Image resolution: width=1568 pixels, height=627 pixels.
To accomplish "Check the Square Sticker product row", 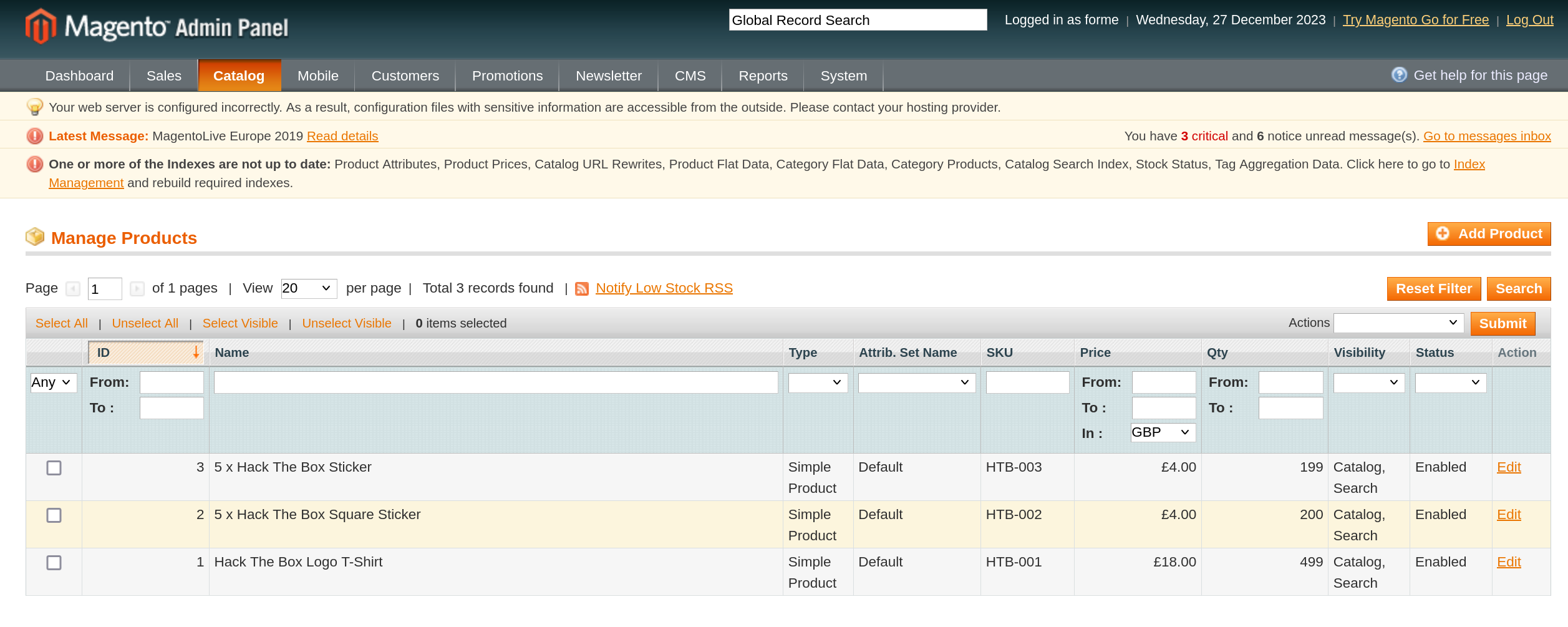I will (54, 515).
